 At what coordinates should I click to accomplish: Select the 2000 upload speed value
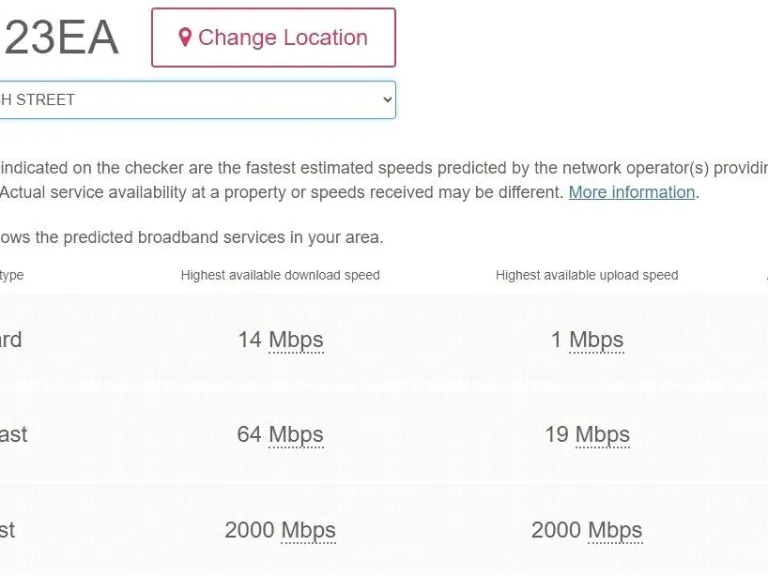(x=556, y=530)
